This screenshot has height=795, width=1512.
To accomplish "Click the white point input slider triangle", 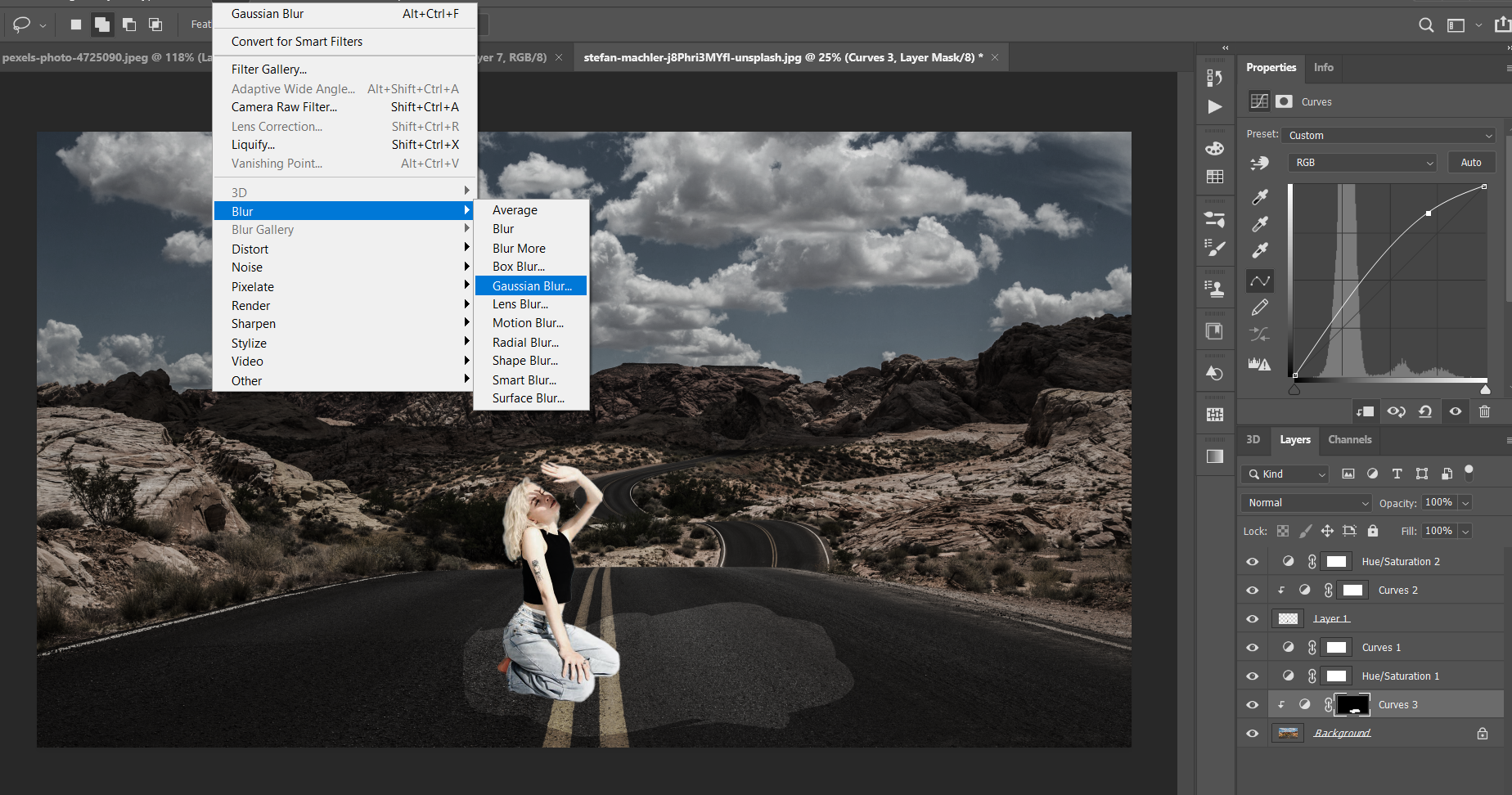I will 1485,390.
